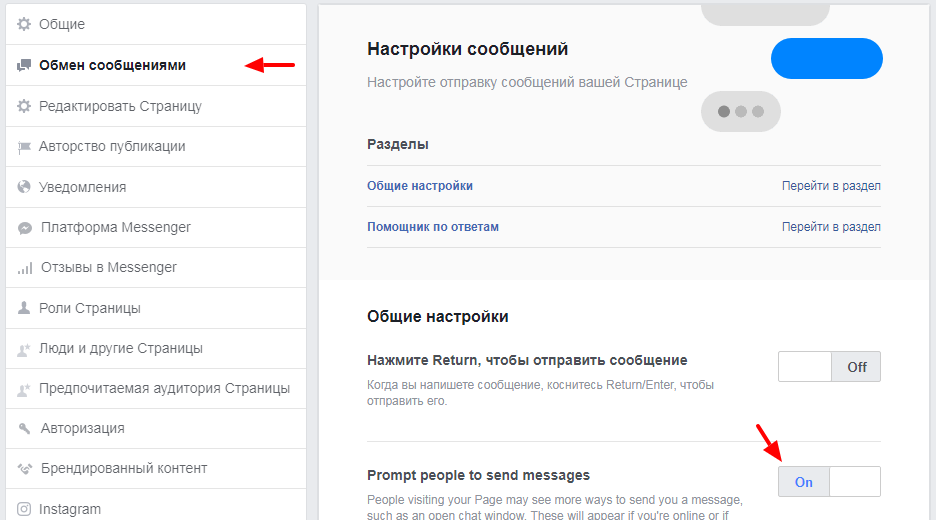Screen dimensions: 936x520
Task: Click the Общие настройки section heading below
Action: [x=438, y=316]
